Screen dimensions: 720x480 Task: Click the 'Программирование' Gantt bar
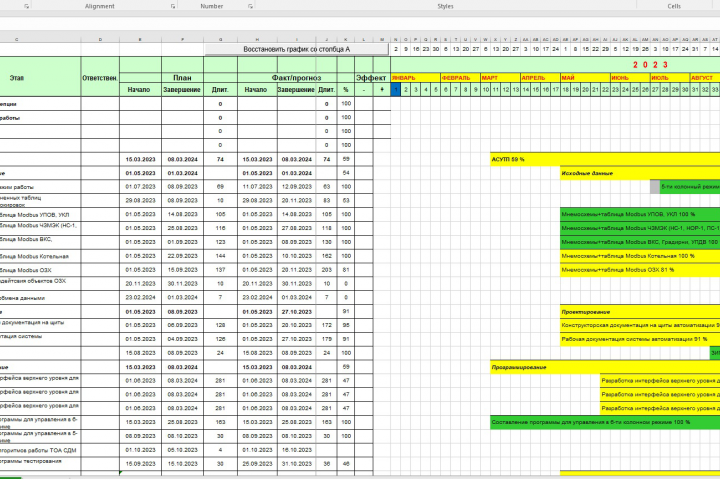(x=605, y=367)
